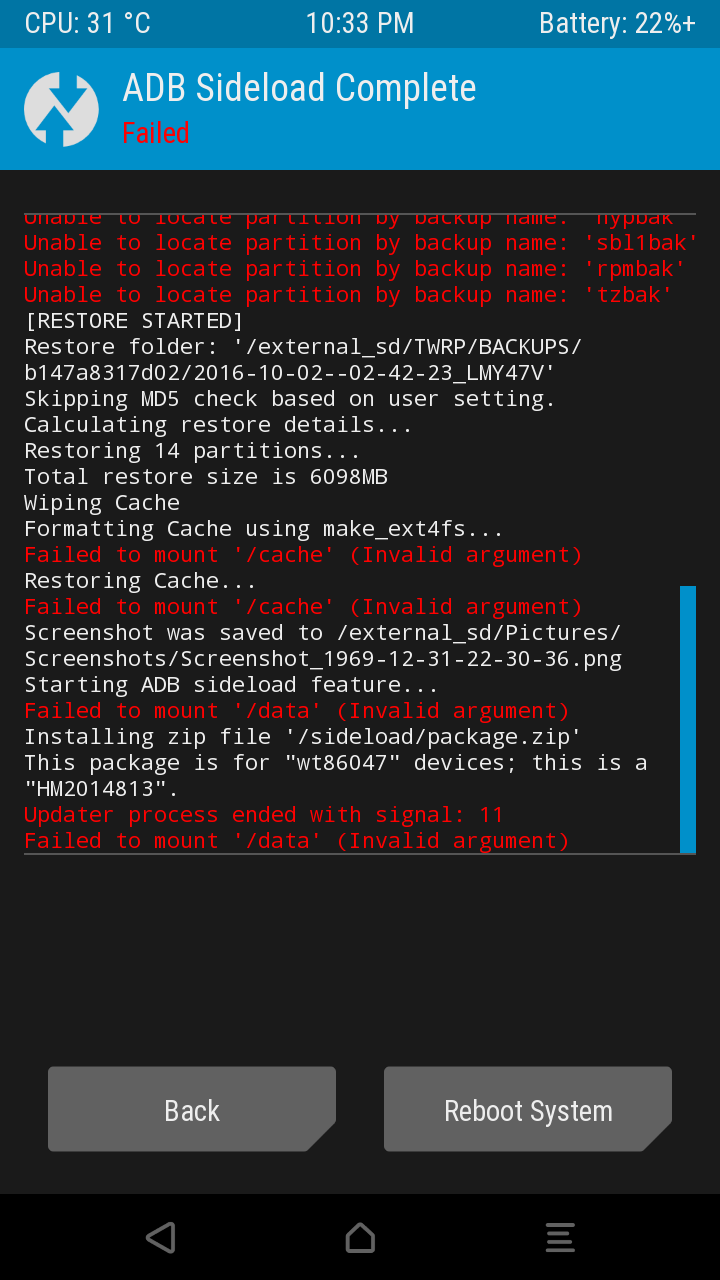Tap the Battery 22%+ status indicator

click(x=617, y=24)
